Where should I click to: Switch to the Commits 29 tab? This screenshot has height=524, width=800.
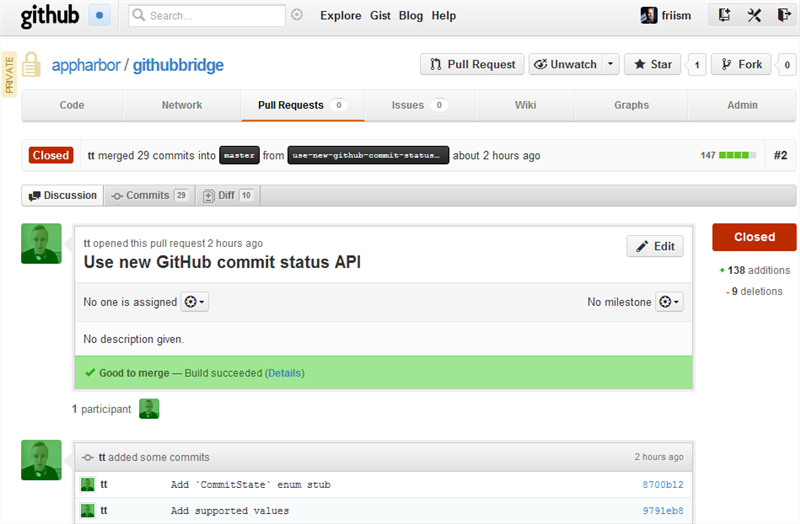(150, 195)
